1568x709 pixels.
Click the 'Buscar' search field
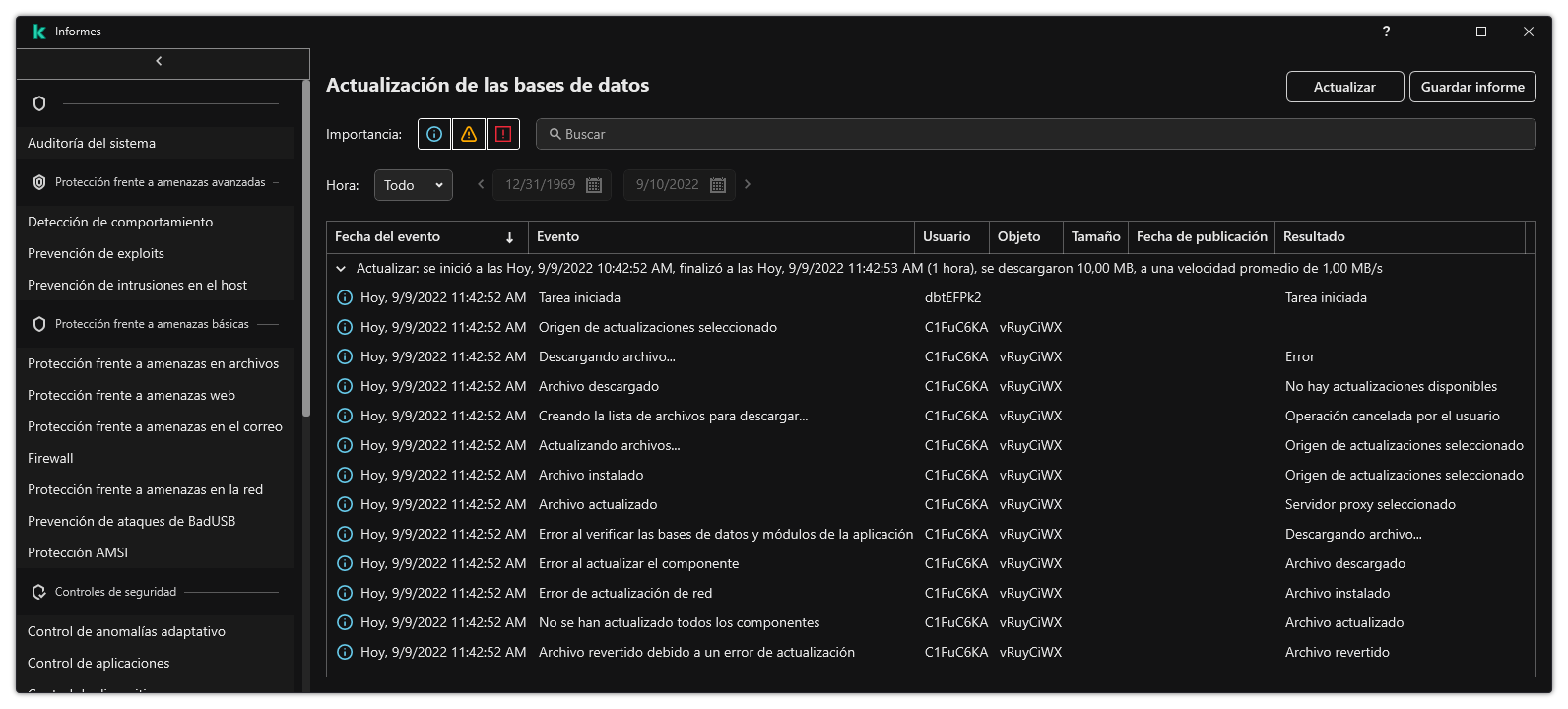click(1034, 134)
